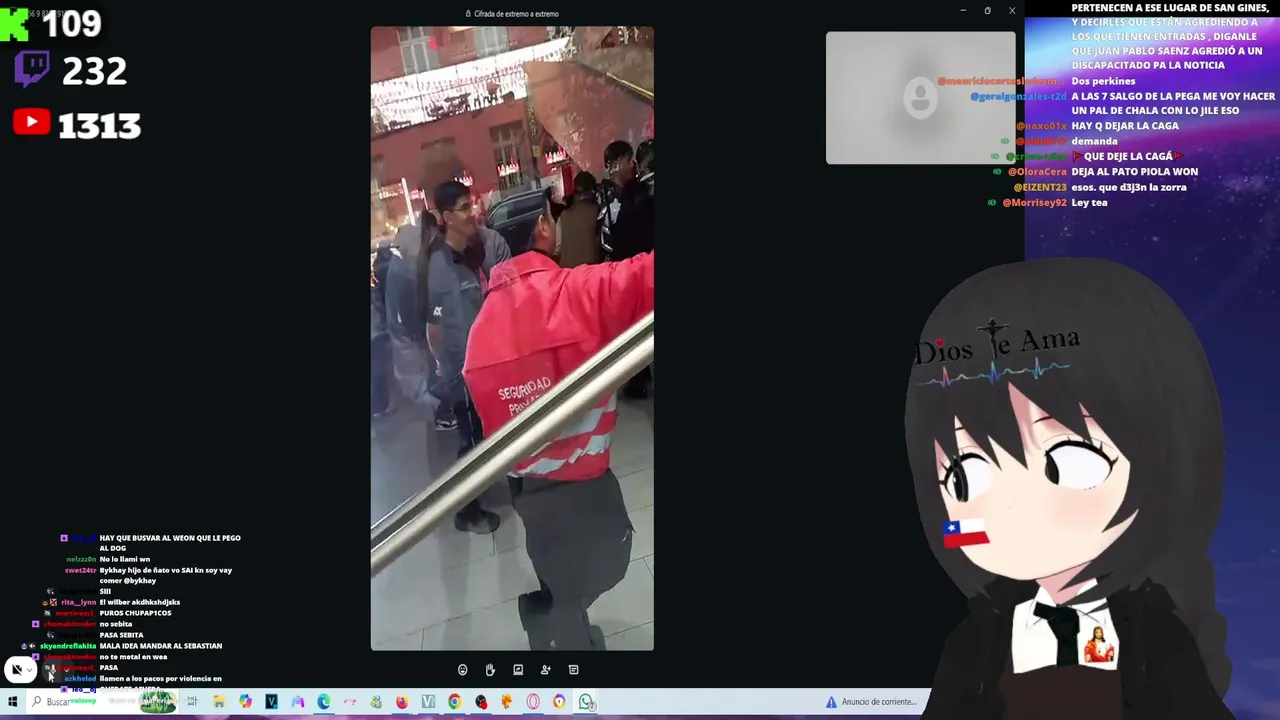Minimize the call window

click(x=962, y=11)
